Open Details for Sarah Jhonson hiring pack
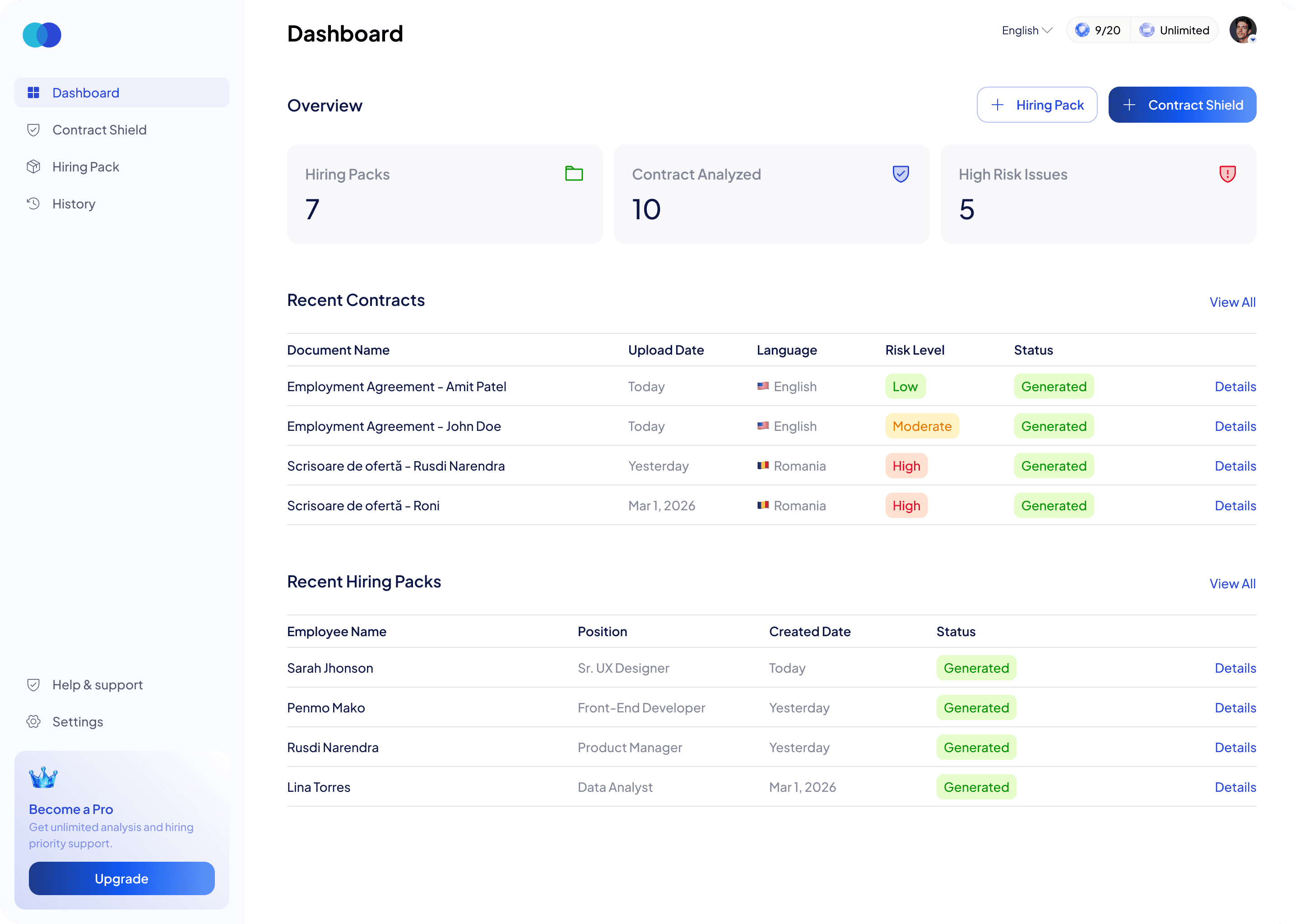 (1235, 668)
